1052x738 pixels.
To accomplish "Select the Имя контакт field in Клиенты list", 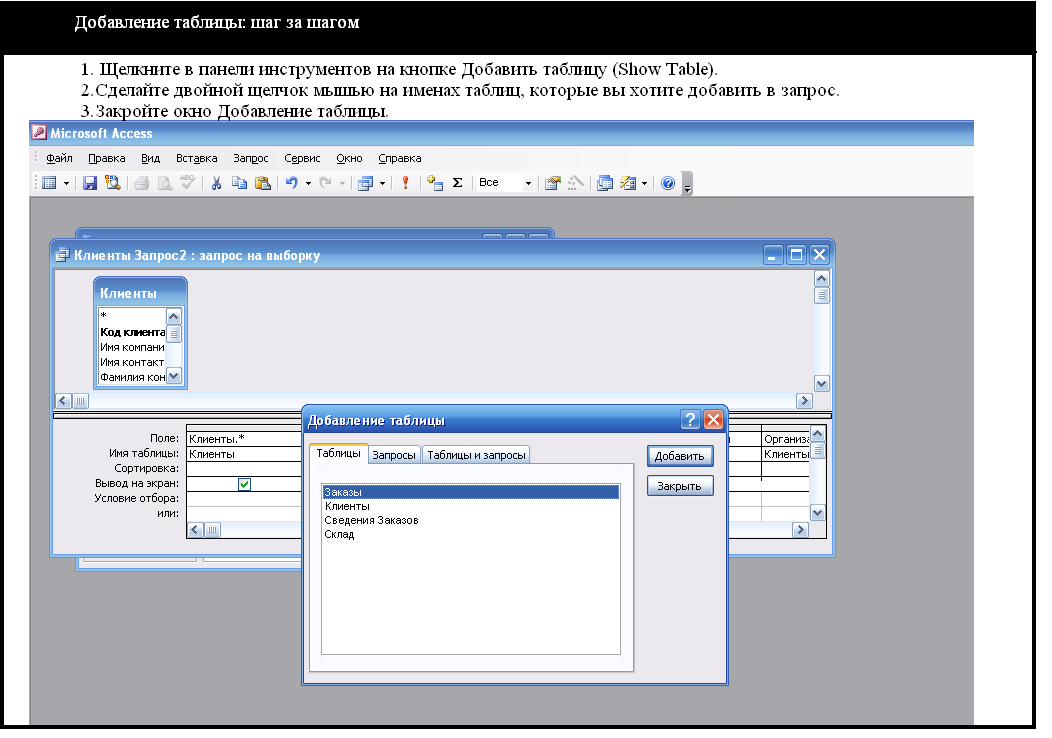I will (x=132, y=362).
